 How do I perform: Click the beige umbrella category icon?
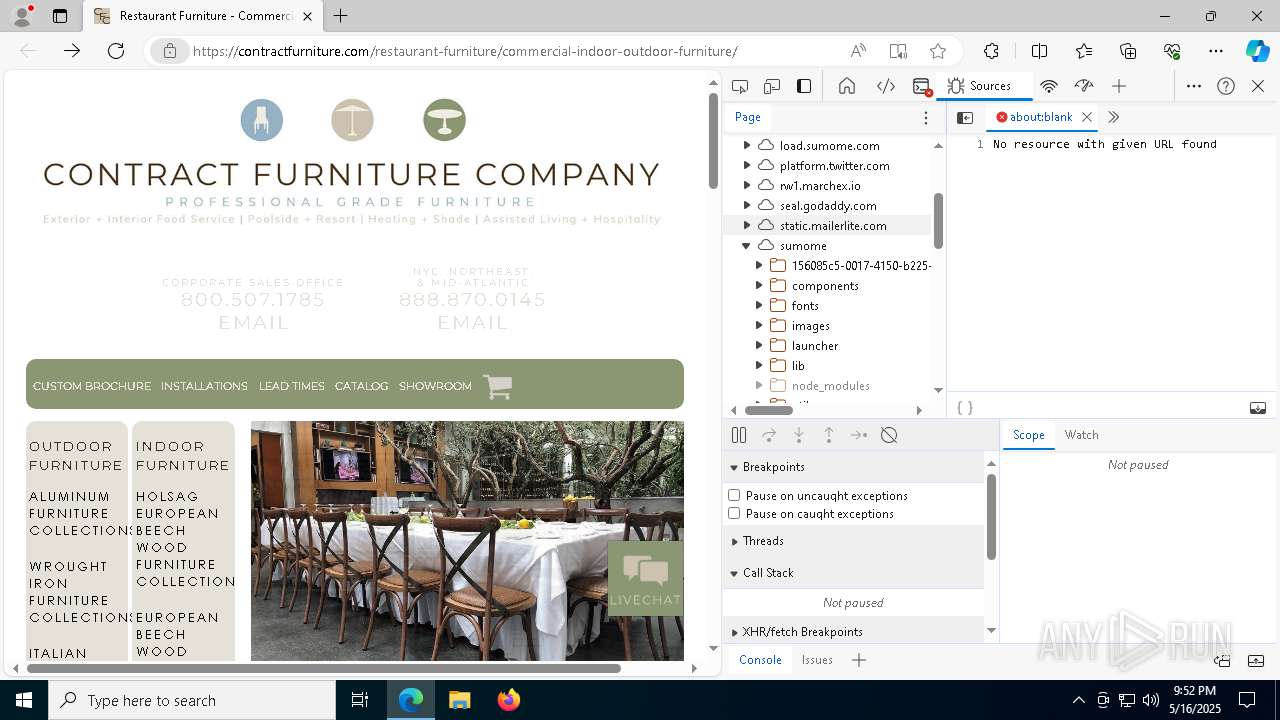(x=352, y=120)
